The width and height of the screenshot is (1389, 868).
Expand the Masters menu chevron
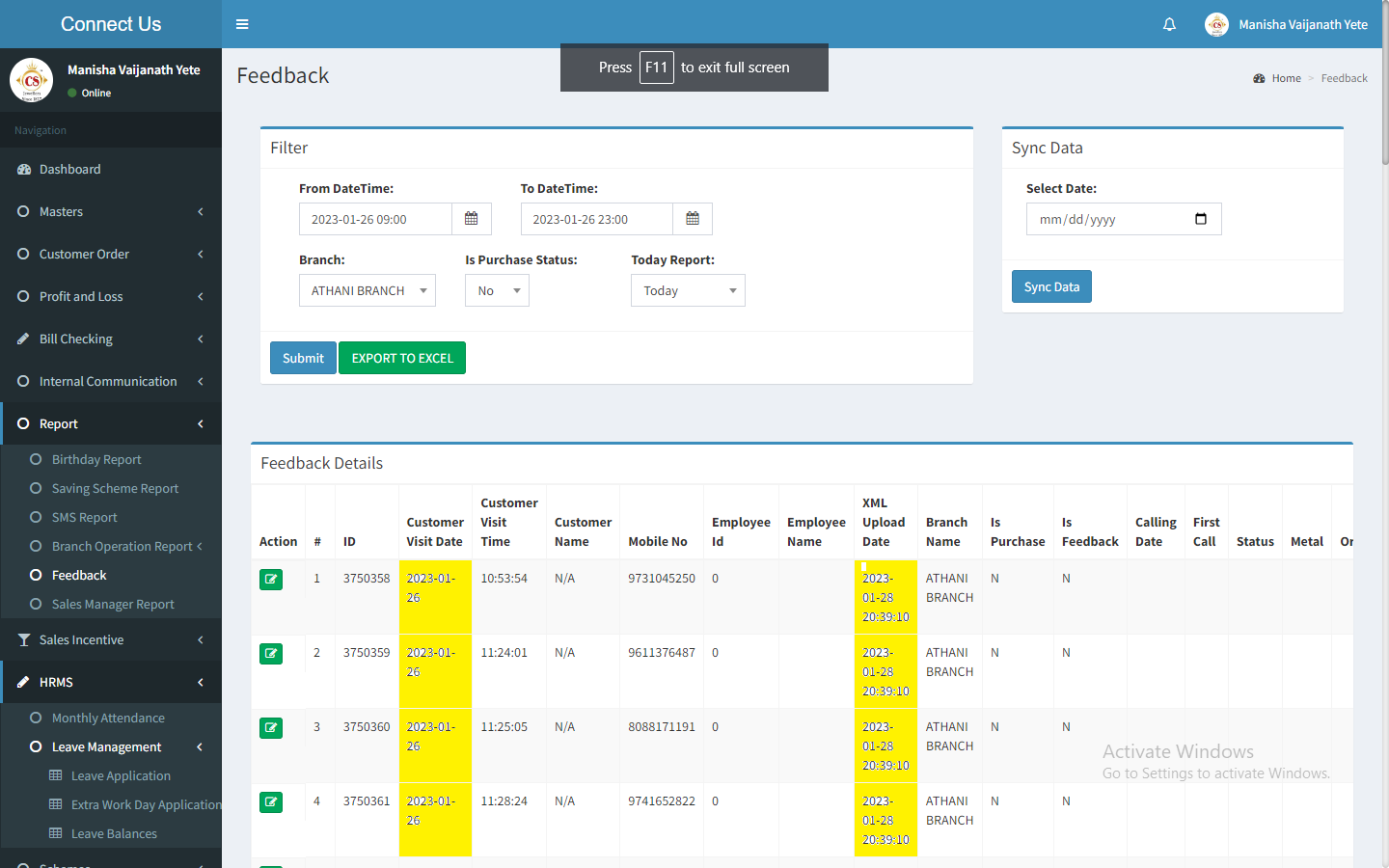(x=201, y=211)
